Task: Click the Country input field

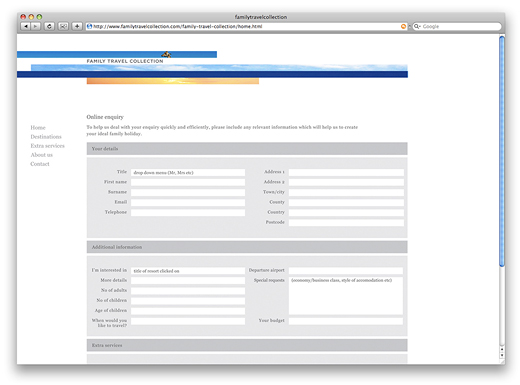Action: coord(346,212)
